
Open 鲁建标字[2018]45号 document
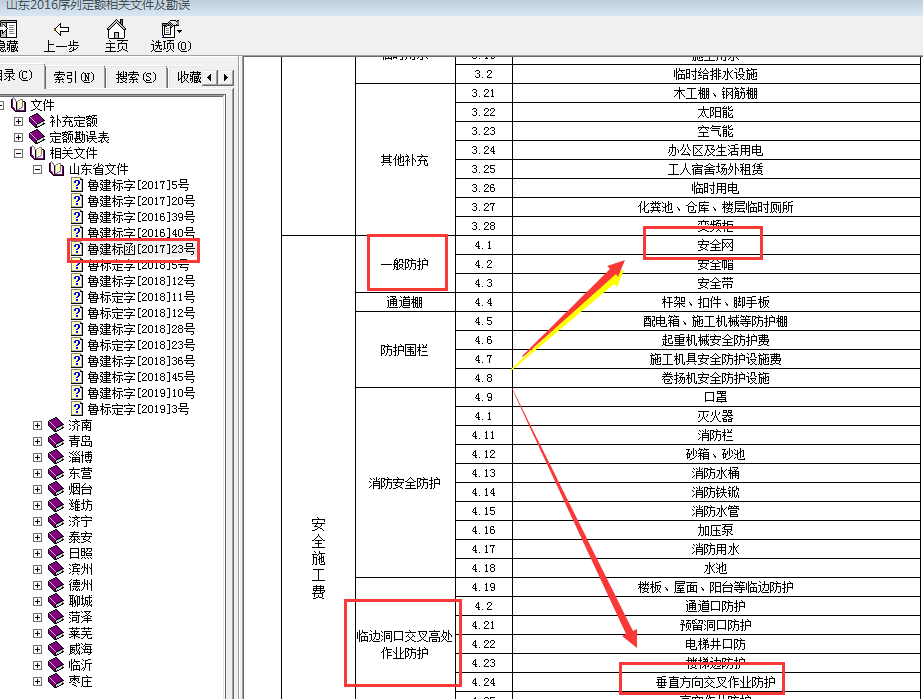pos(141,377)
